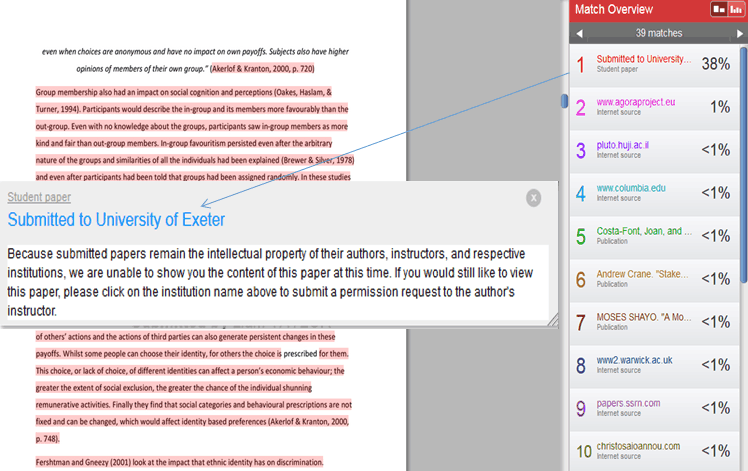The width and height of the screenshot is (748, 471).
Task: Go to previous match arrow
Action: click(x=578, y=33)
